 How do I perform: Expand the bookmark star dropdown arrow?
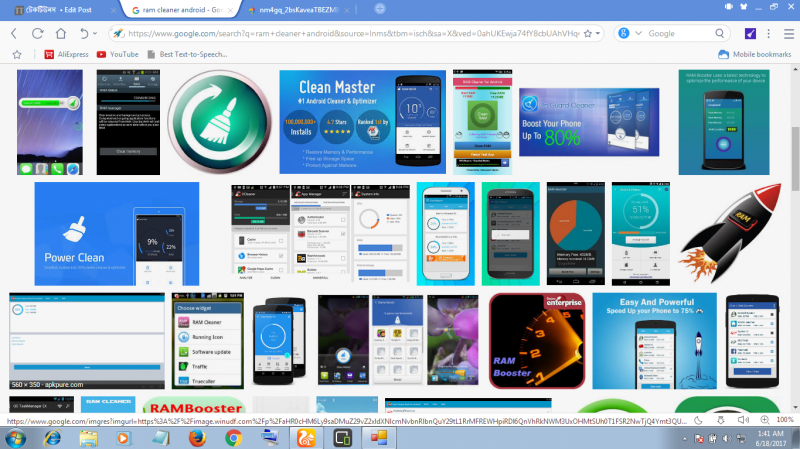[x=597, y=34]
